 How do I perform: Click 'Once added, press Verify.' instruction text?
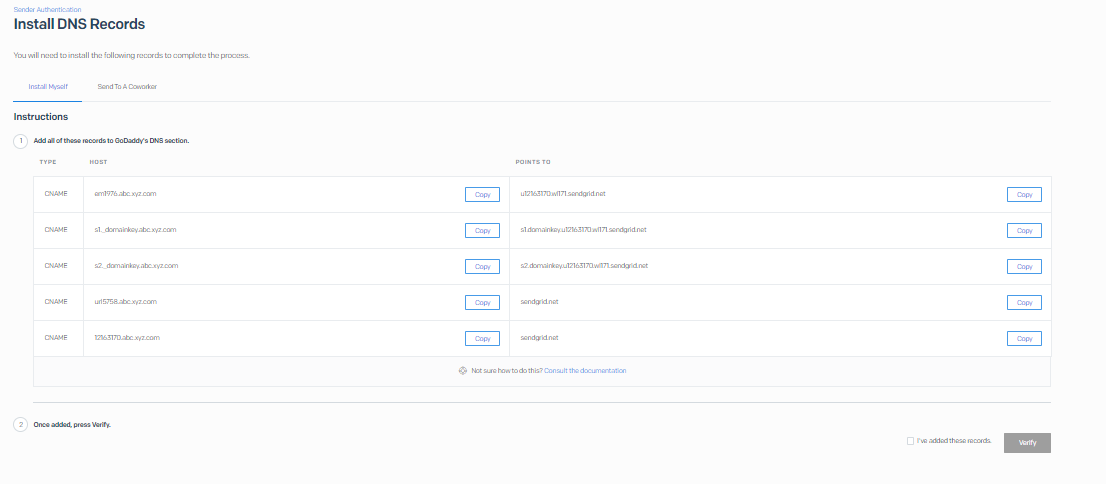point(72,425)
